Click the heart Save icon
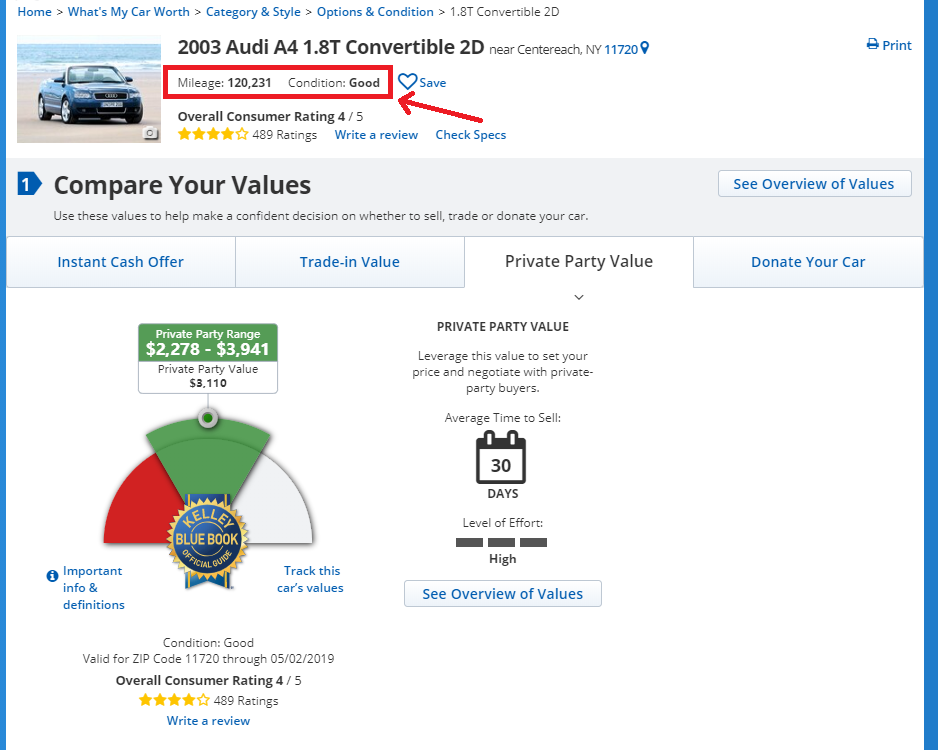Image resolution: width=938 pixels, height=750 pixels. [x=407, y=82]
